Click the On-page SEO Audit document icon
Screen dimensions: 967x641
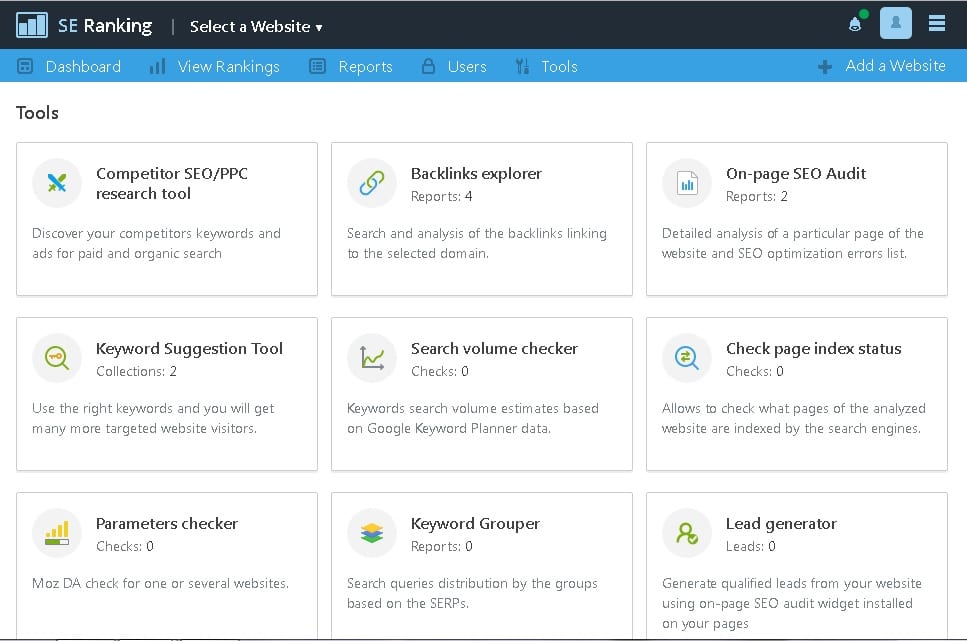[x=686, y=183]
